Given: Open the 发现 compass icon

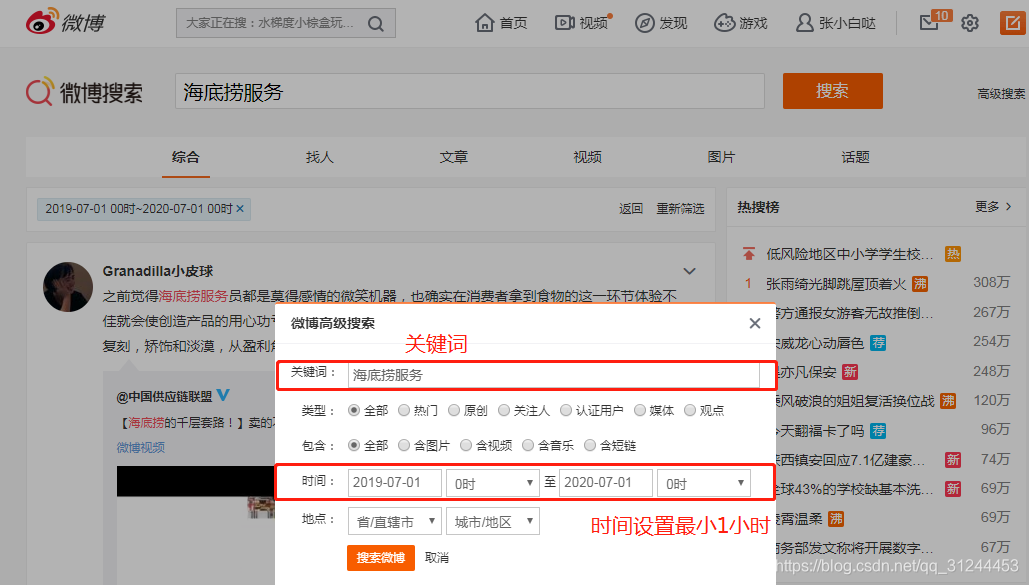Looking at the screenshot, I should click(644, 23).
